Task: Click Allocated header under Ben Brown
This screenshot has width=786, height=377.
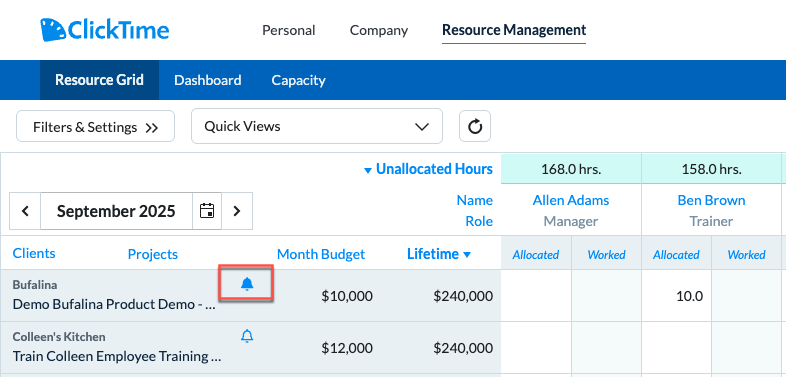Action: [x=676, y=255]
